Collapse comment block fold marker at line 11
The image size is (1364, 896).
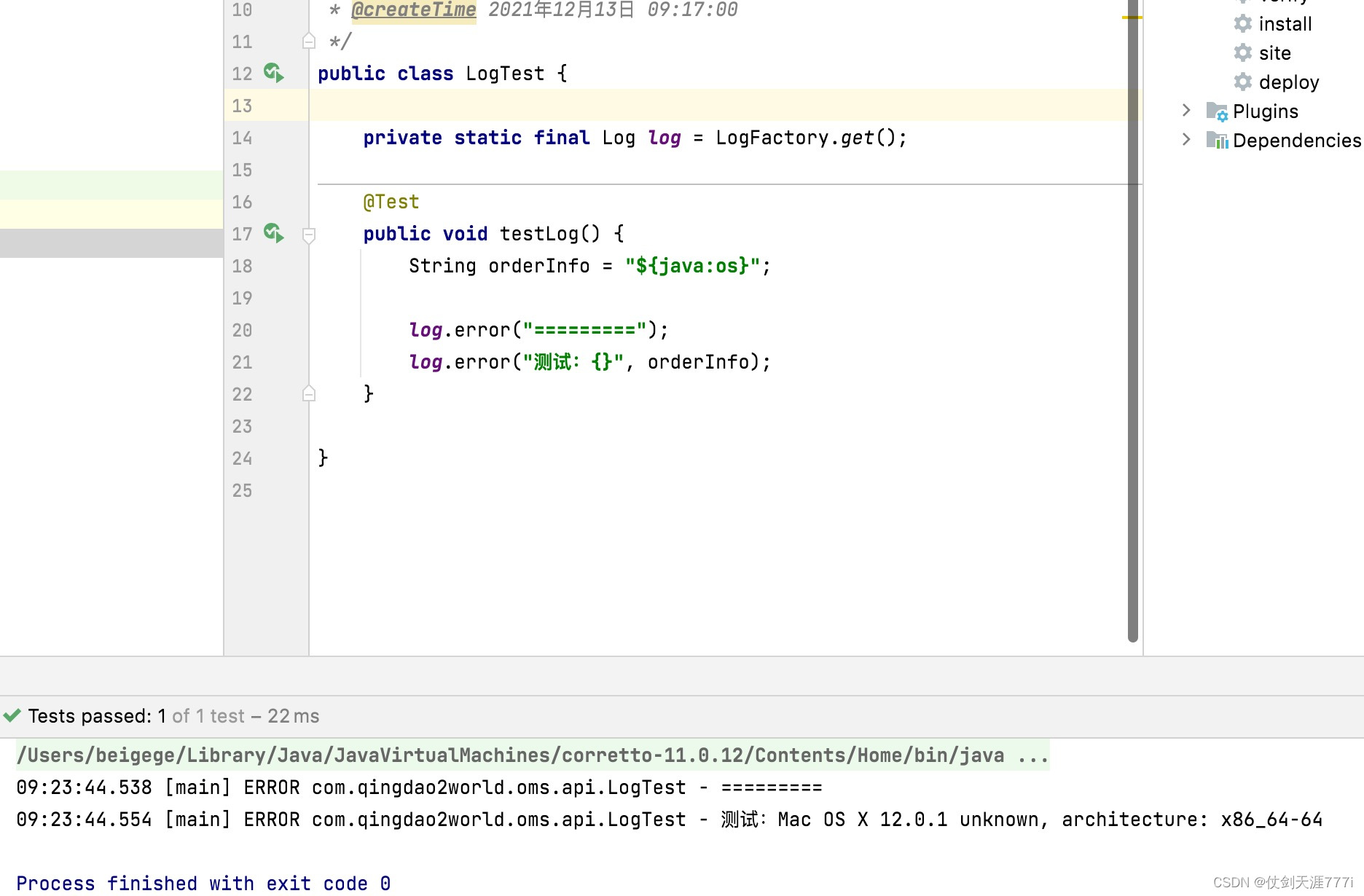(x=309, y=41)
